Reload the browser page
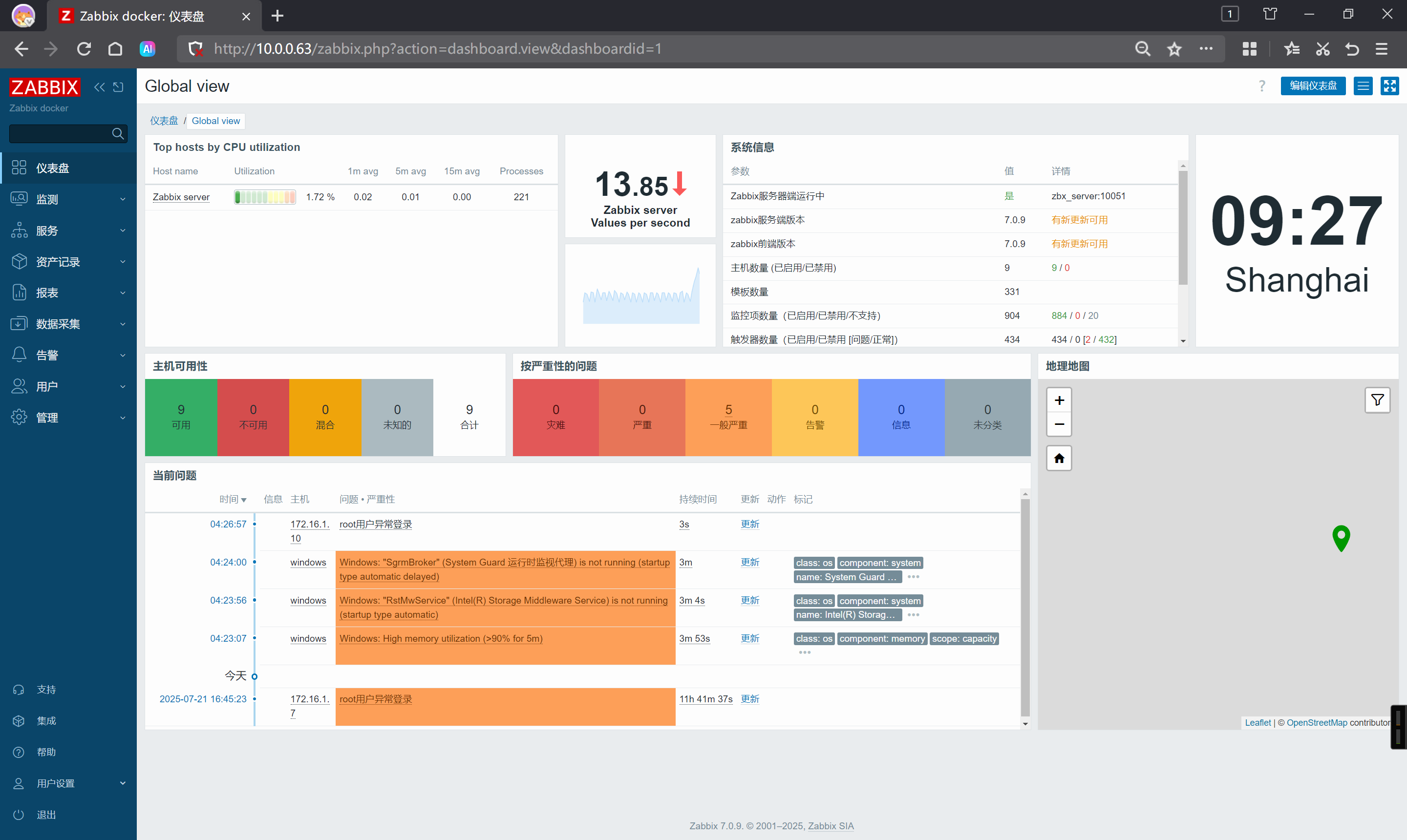The image size is (1407, 840). tap(84, 49)
